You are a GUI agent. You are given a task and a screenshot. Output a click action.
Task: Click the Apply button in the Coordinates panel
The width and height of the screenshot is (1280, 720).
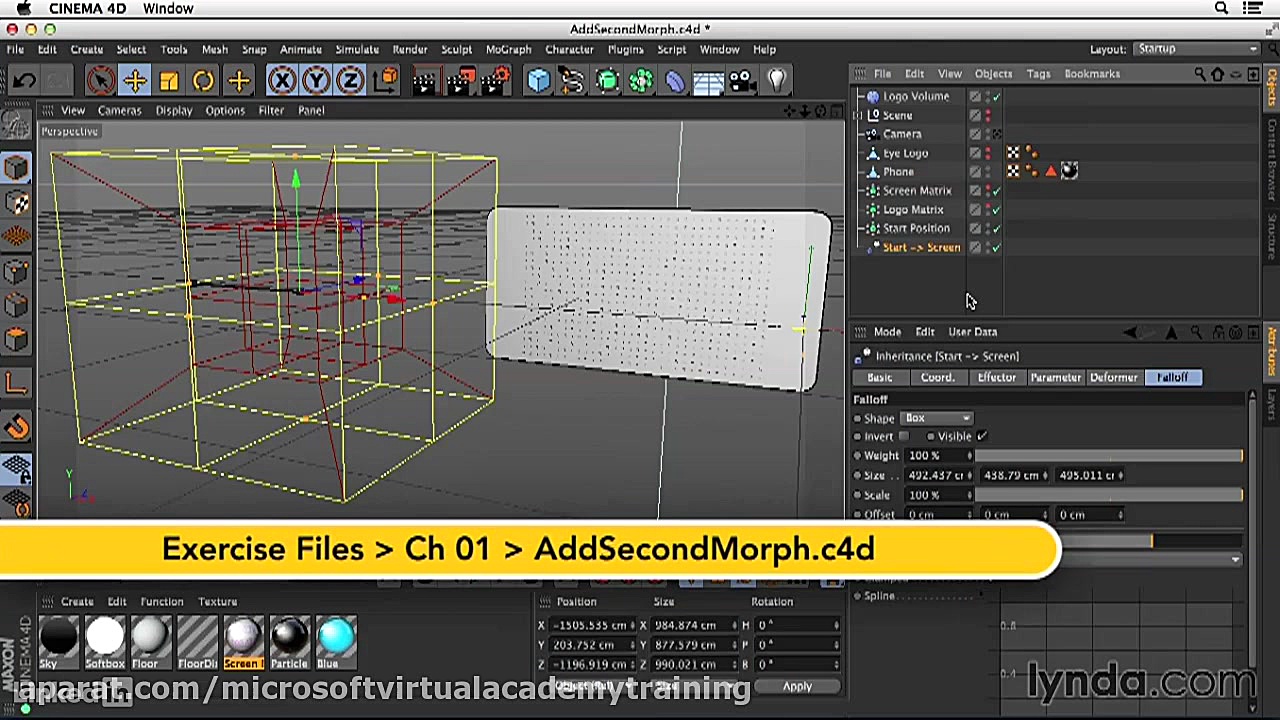pos(797,686)
